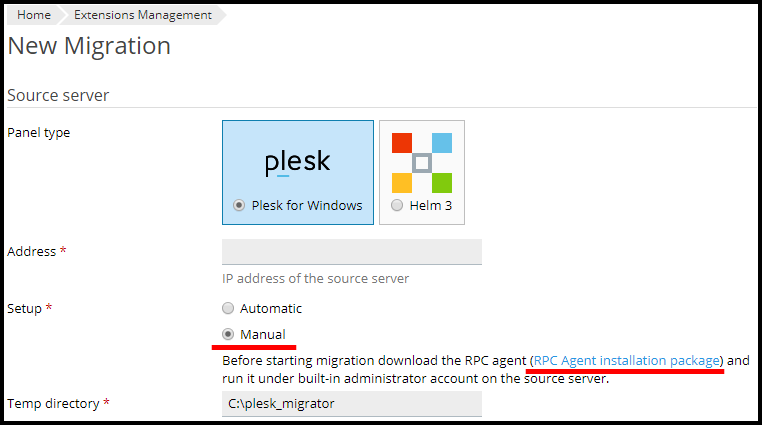Screen dimensions: 762x425
Task: Click the New Migration page heading
Action: (x=89, y=46)
